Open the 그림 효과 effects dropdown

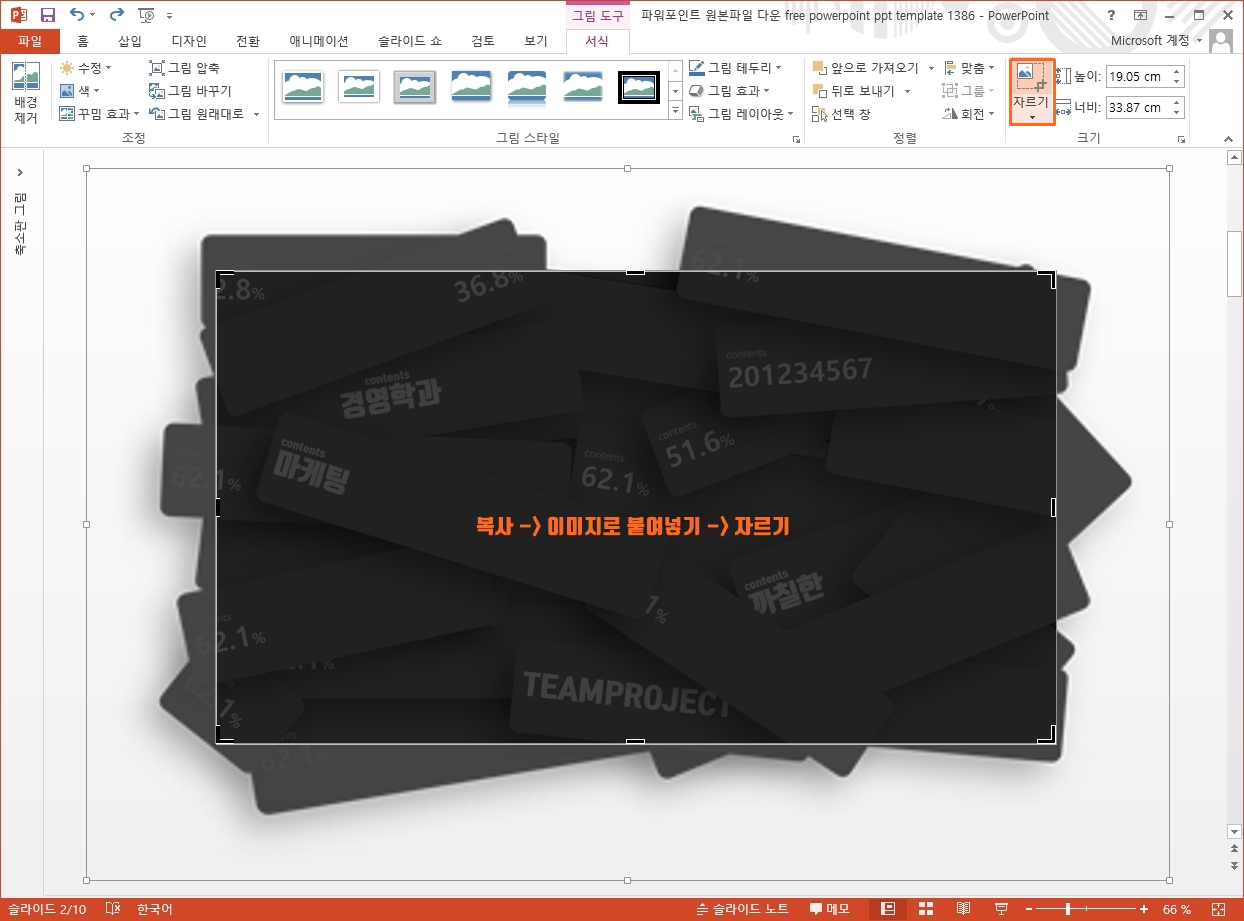click(x=730, y=91)
